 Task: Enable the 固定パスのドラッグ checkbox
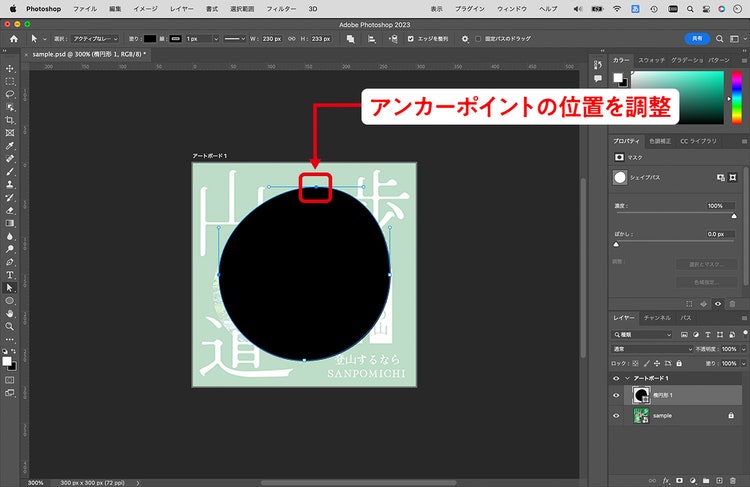point(478,39)
